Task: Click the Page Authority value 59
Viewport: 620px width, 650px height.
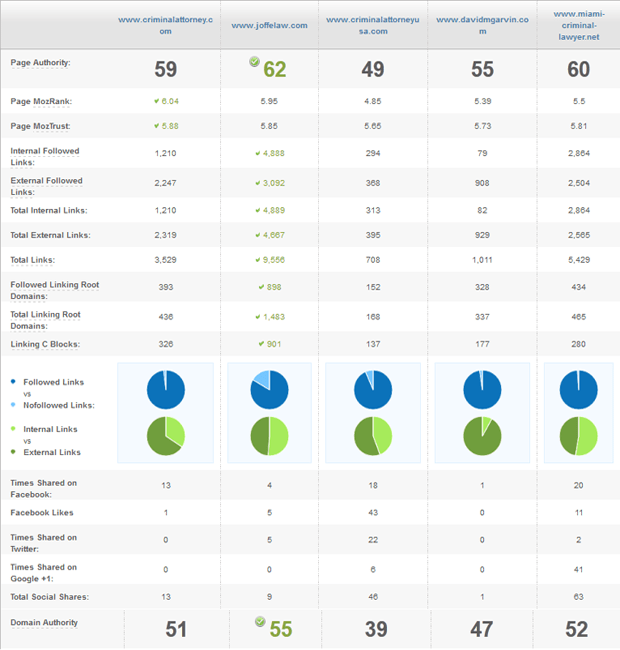Action: click(166, 69)
